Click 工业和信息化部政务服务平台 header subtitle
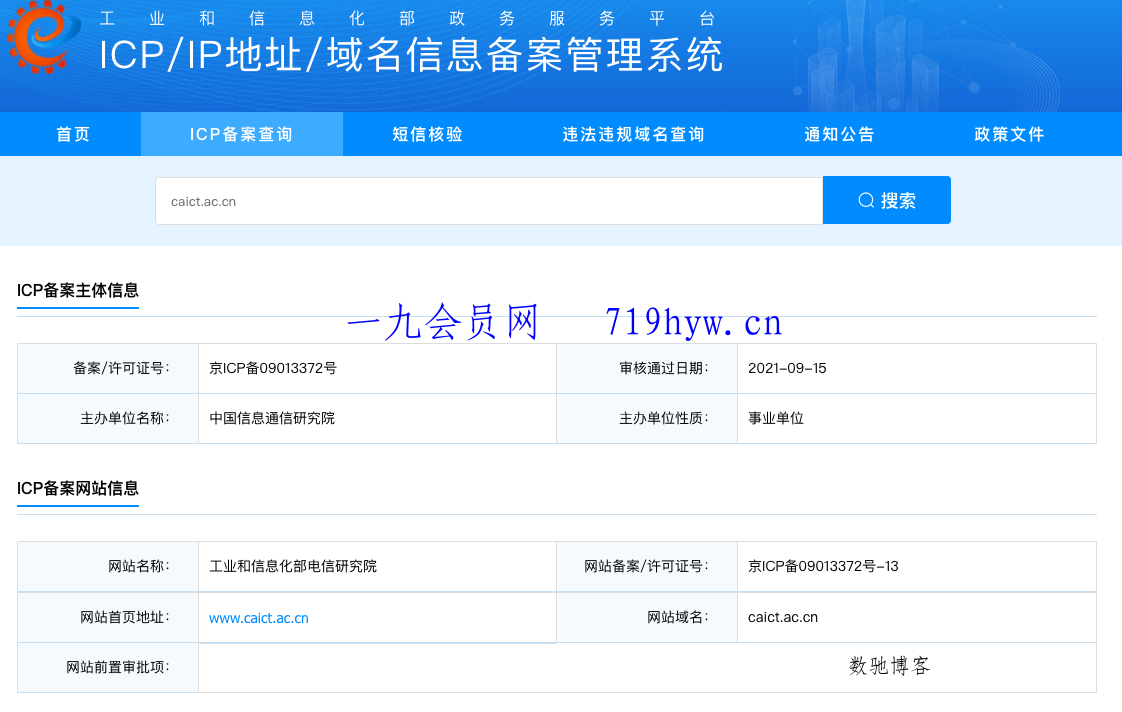The width and height of the screenshot is (1122, 712). pos(406,19)
